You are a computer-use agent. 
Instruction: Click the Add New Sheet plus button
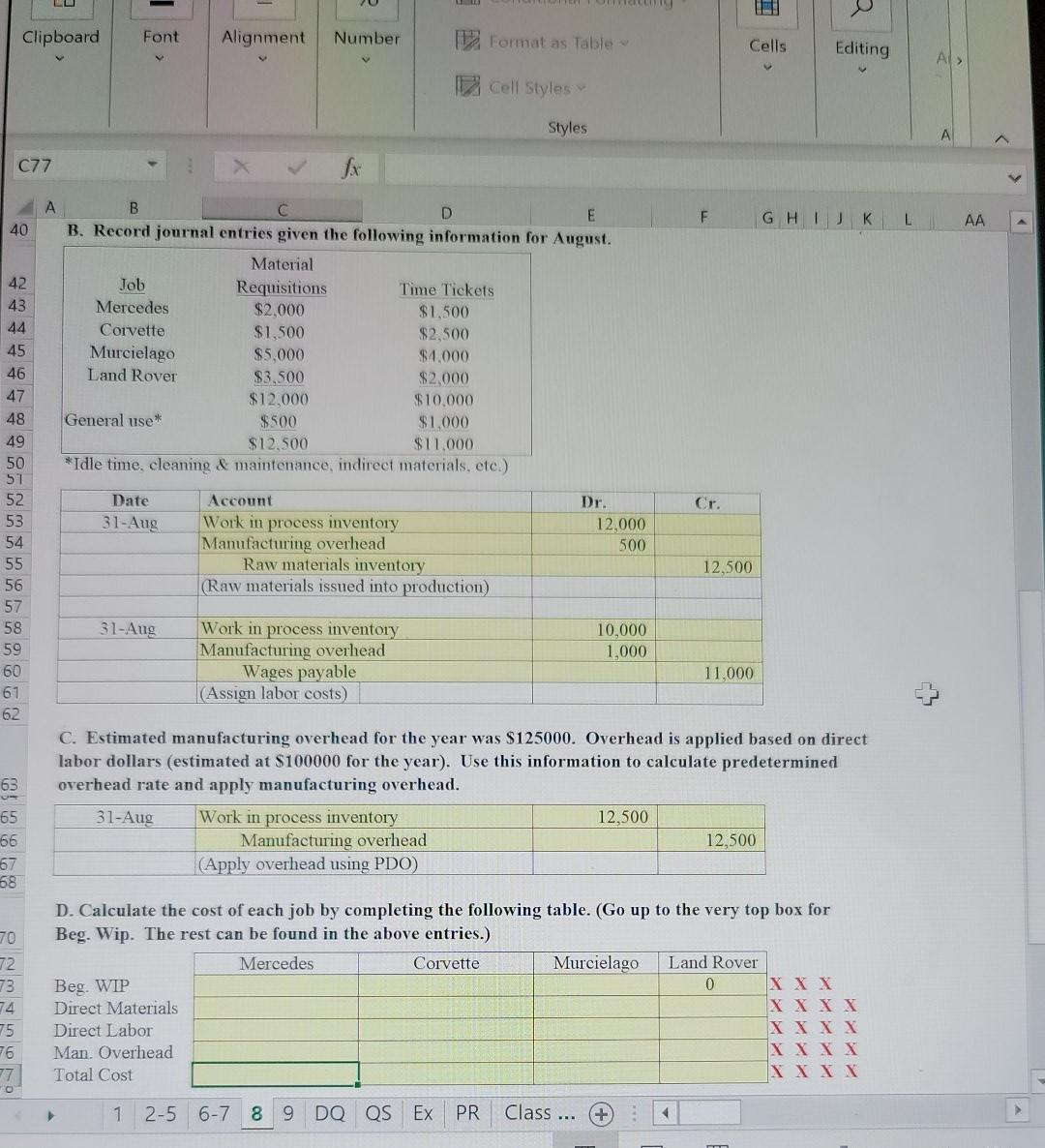[601, 1114]
